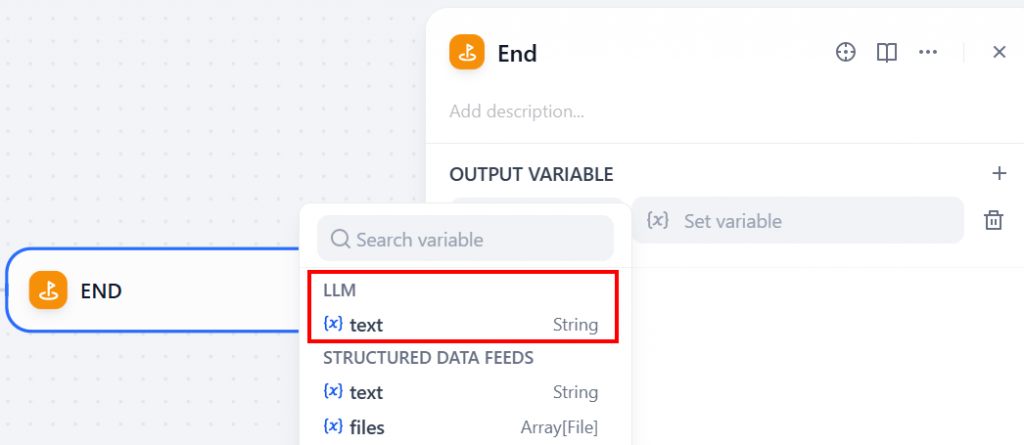Add a new output variable with plus
1024x445 pixels.
tap(998, 174)
